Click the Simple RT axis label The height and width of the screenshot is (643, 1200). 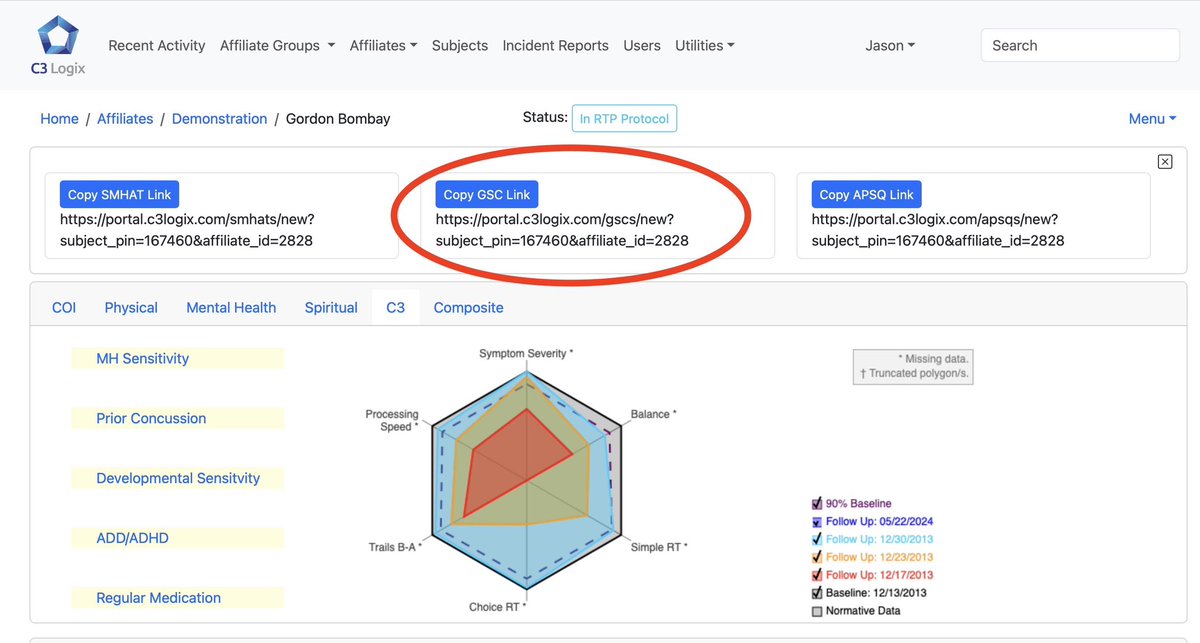(659, 547)
